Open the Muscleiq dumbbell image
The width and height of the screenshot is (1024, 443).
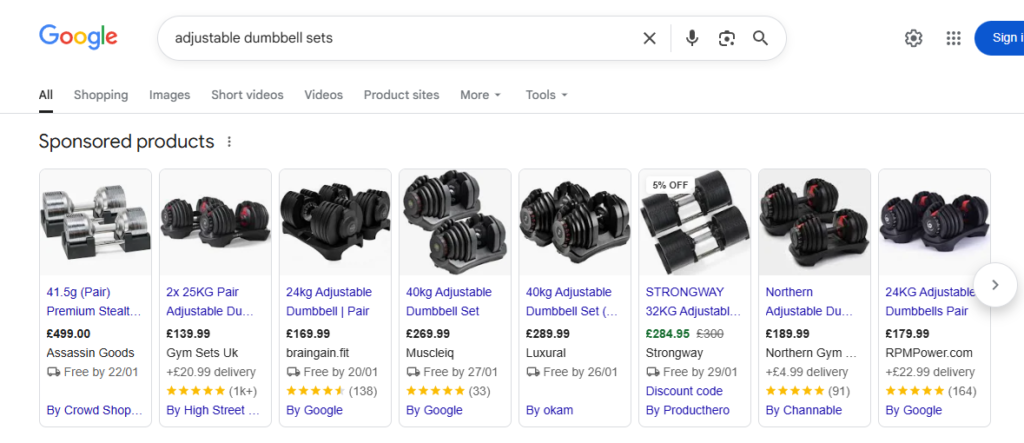[x=455, y=222]
